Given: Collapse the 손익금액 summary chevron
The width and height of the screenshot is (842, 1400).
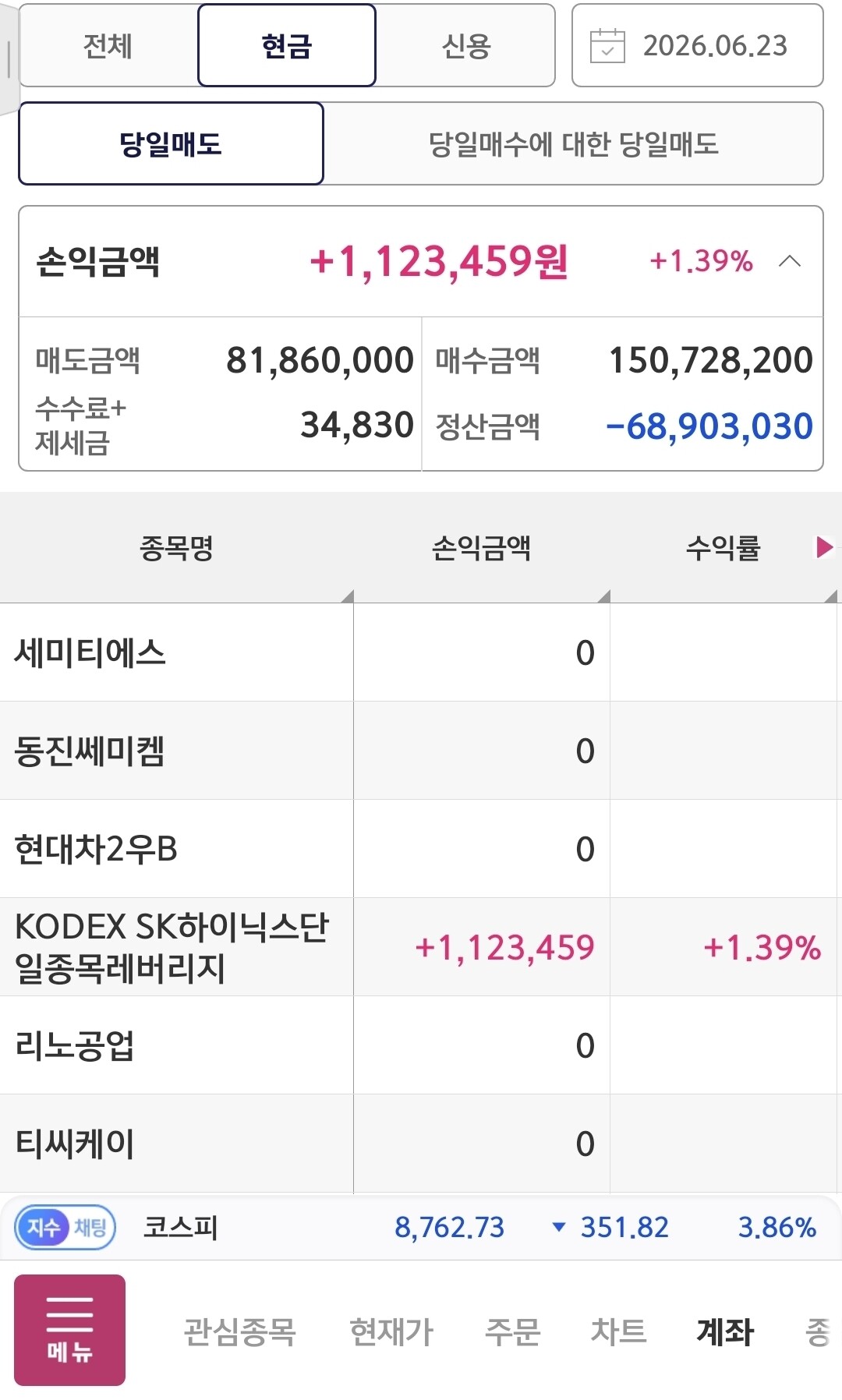Looking at the screenshot, I should pyautogui.click(x=790, y=261).
